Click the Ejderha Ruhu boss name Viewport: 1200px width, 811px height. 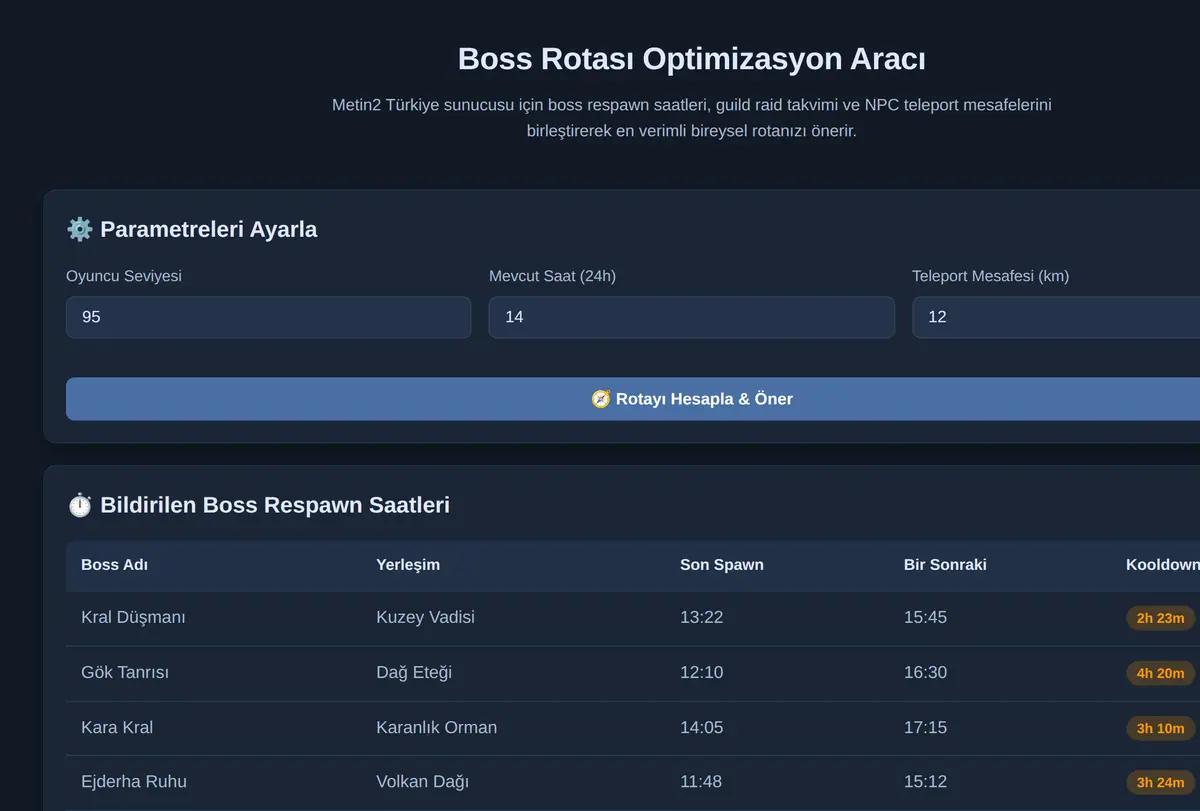[x=134, y=781]
